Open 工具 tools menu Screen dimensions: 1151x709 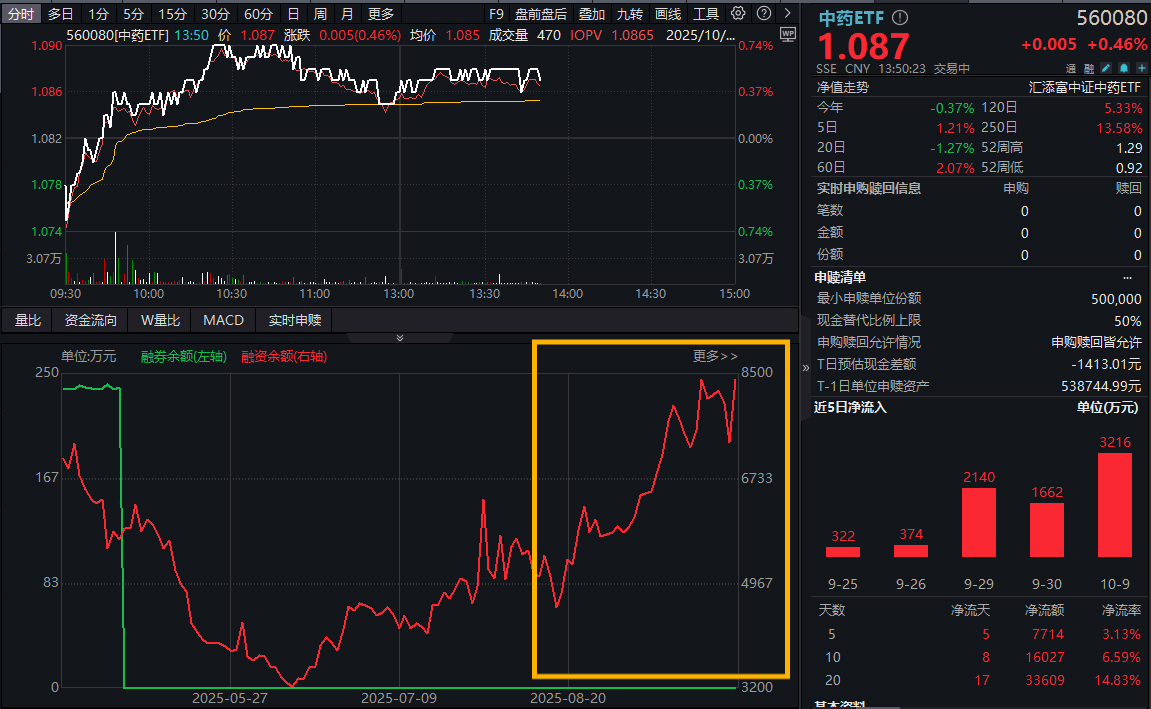[x=706, y=14]
